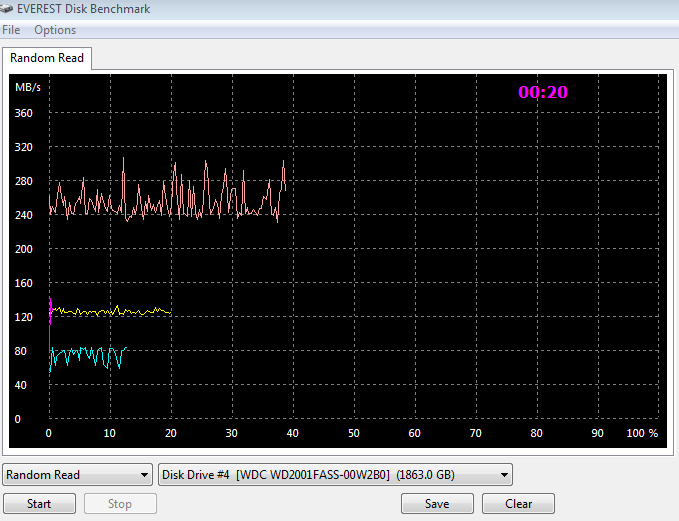Click the 00:20 elapsed timer

[x=543, y=92]
